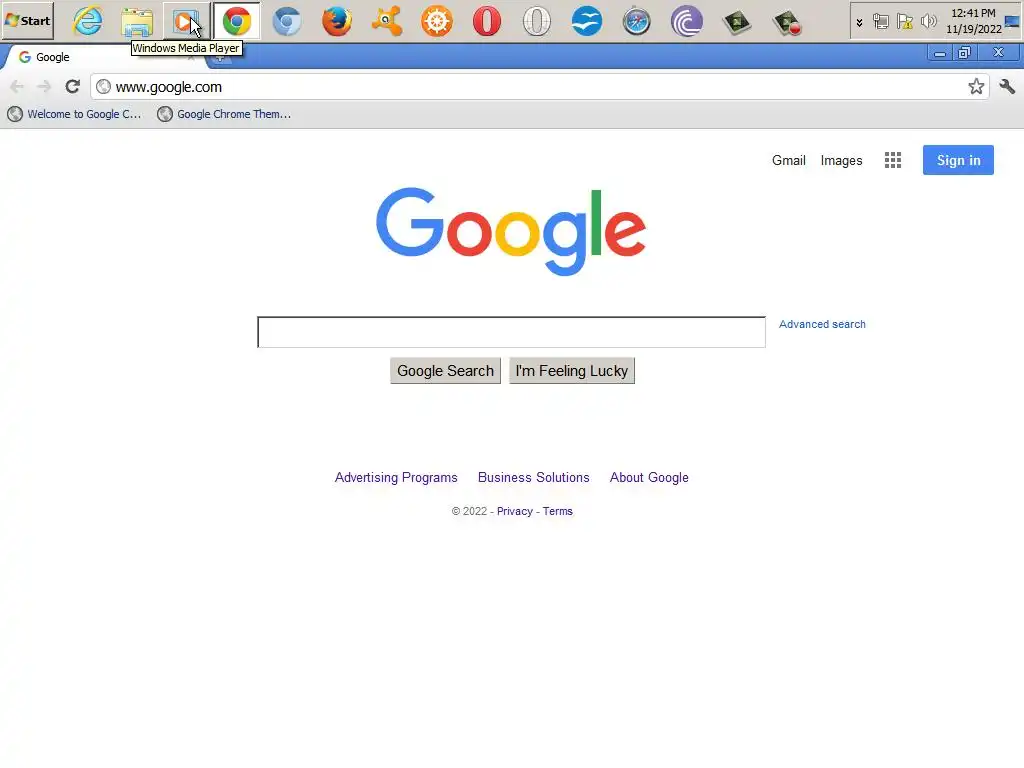Open the Chromium taskbar icon
Viewport: 1024px width, 768px height.
pyautogui.click(x=287, y=22)
